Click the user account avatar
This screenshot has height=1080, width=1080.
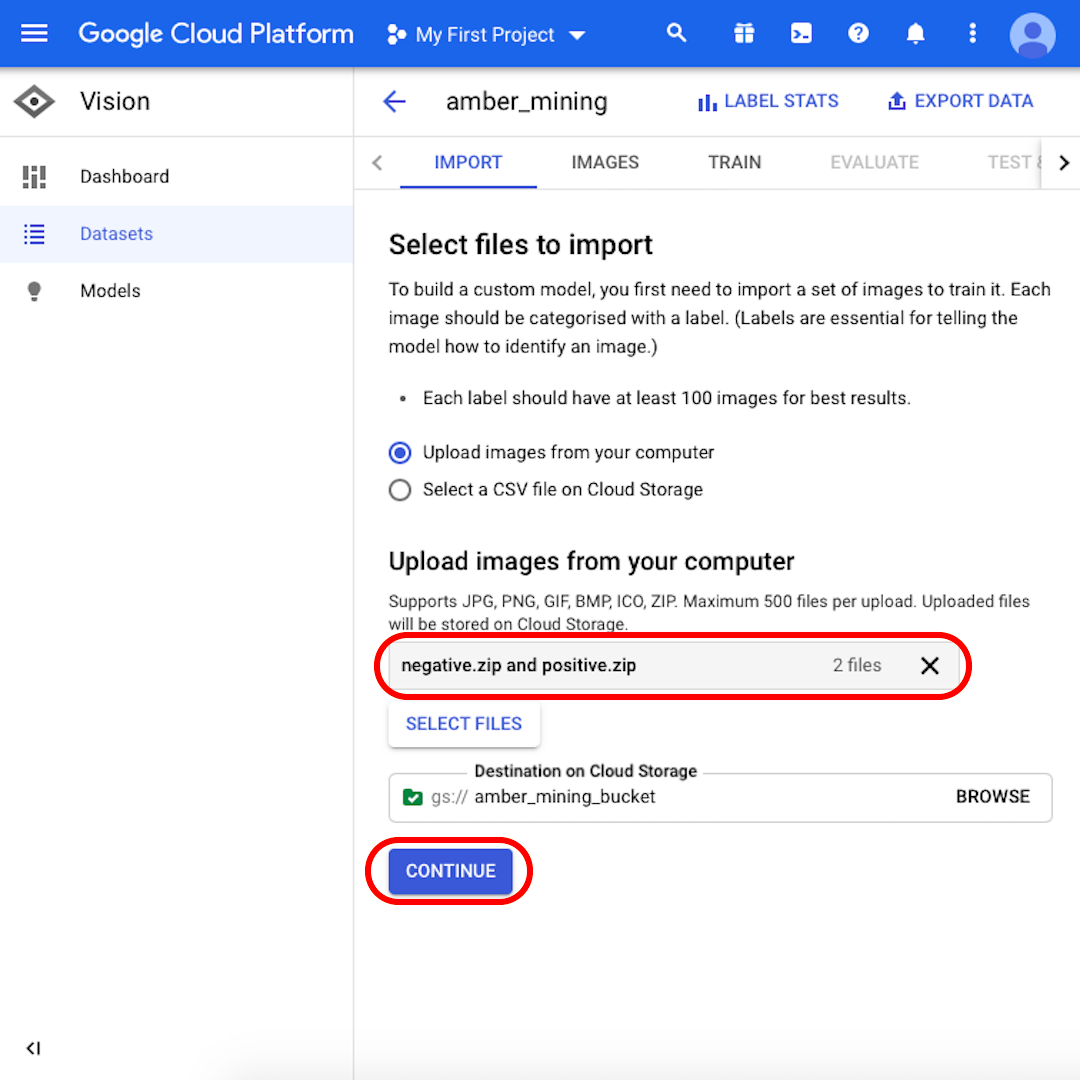click(x=1032, y=34)
